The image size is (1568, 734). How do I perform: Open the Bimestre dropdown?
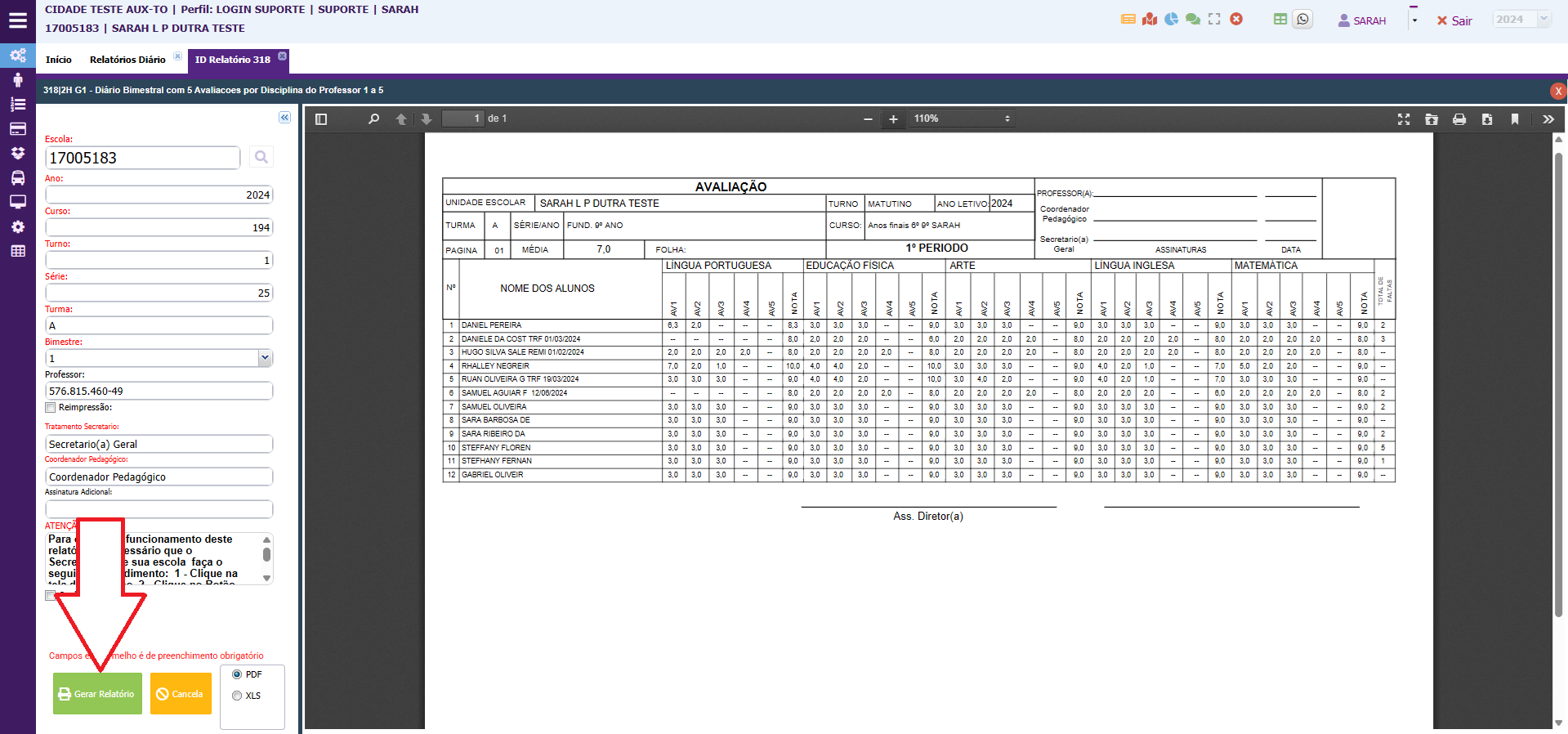pos(264,358)
